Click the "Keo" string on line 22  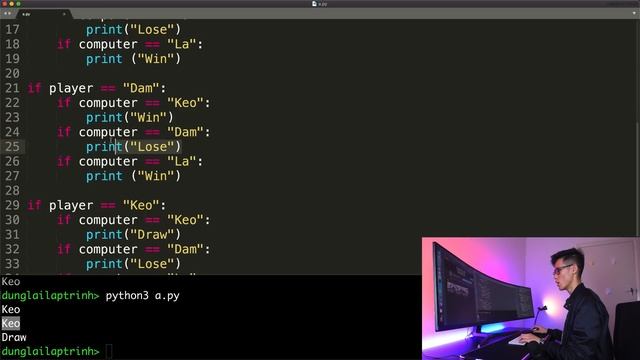pos(185,103)
